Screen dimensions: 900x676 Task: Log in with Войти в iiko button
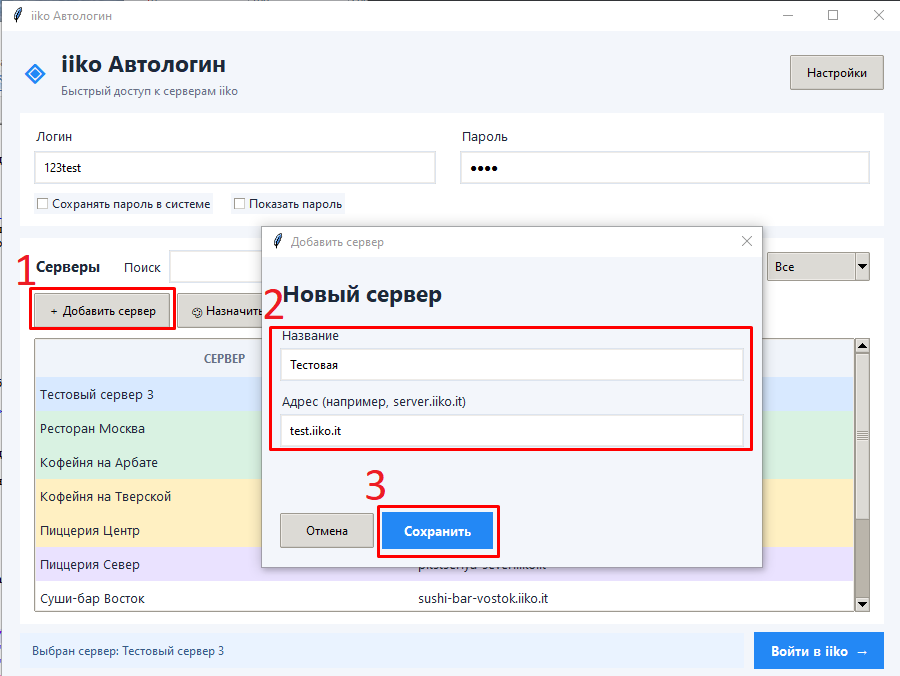click(x=818, y=651)
